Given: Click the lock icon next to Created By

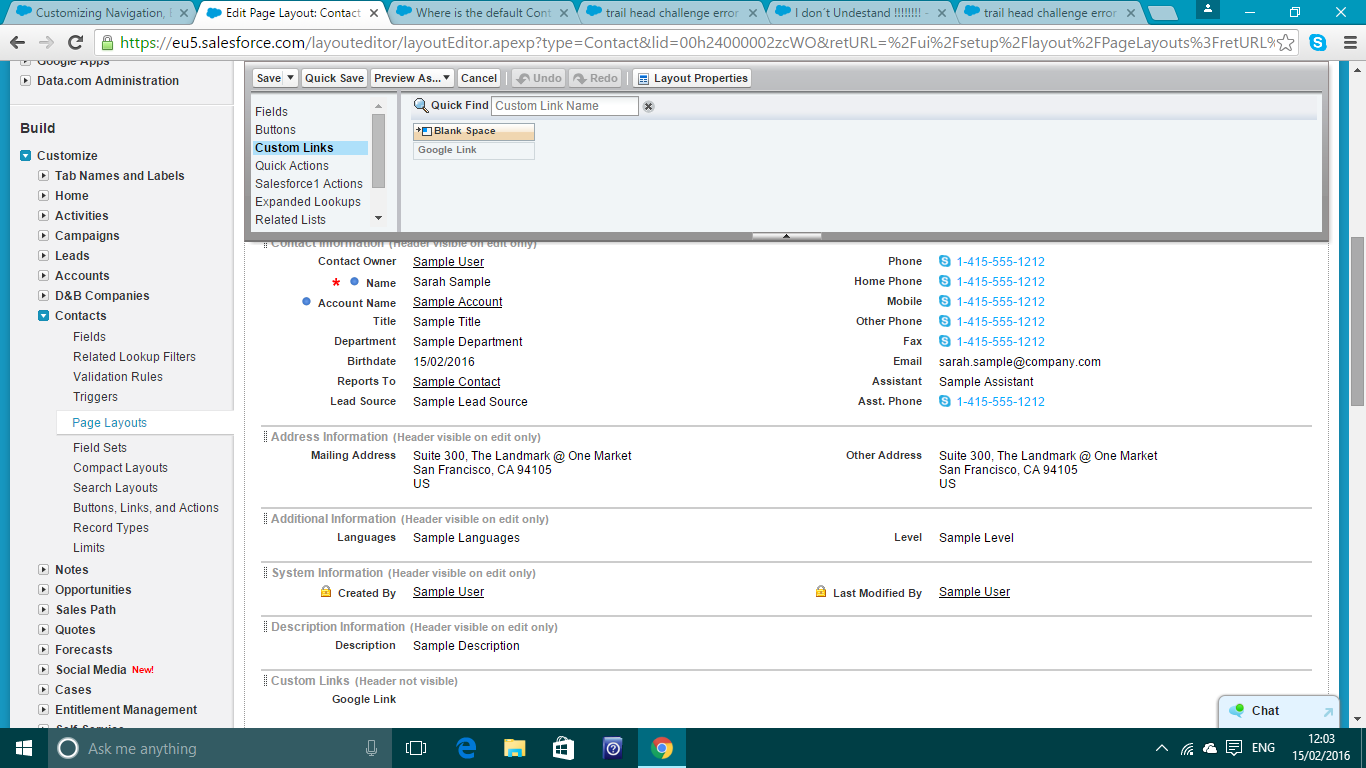Looking at the screenshot, I should click(326, 592).
